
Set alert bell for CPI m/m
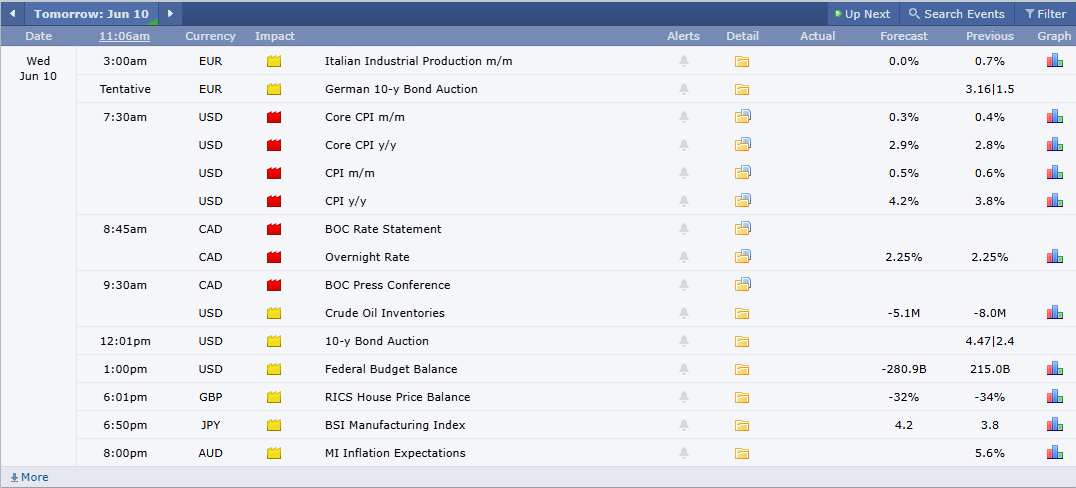pos(683,173)
